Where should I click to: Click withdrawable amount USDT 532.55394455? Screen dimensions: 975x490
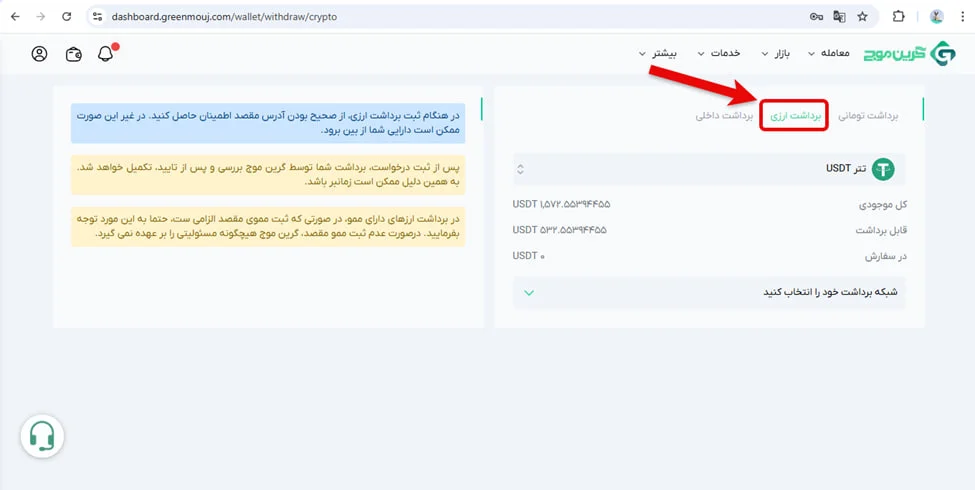point(560,230)
